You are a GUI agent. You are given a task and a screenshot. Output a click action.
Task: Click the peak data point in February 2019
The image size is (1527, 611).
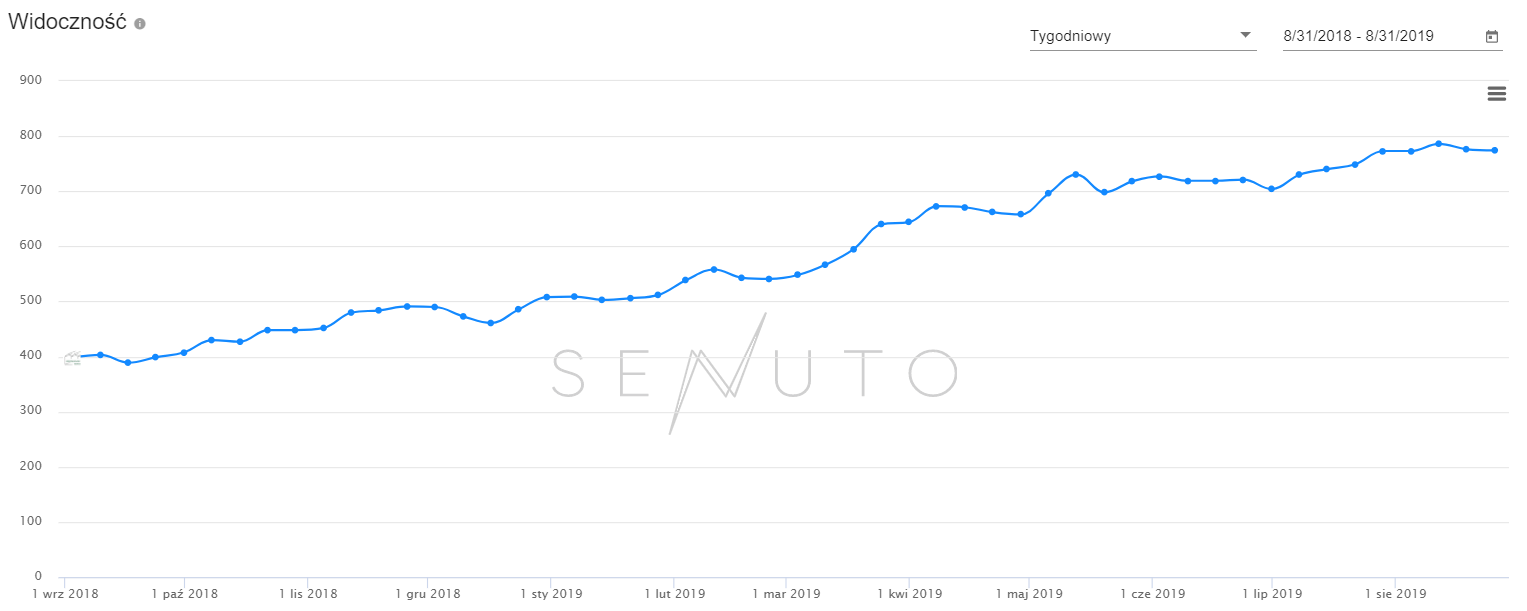pos(713,269)
